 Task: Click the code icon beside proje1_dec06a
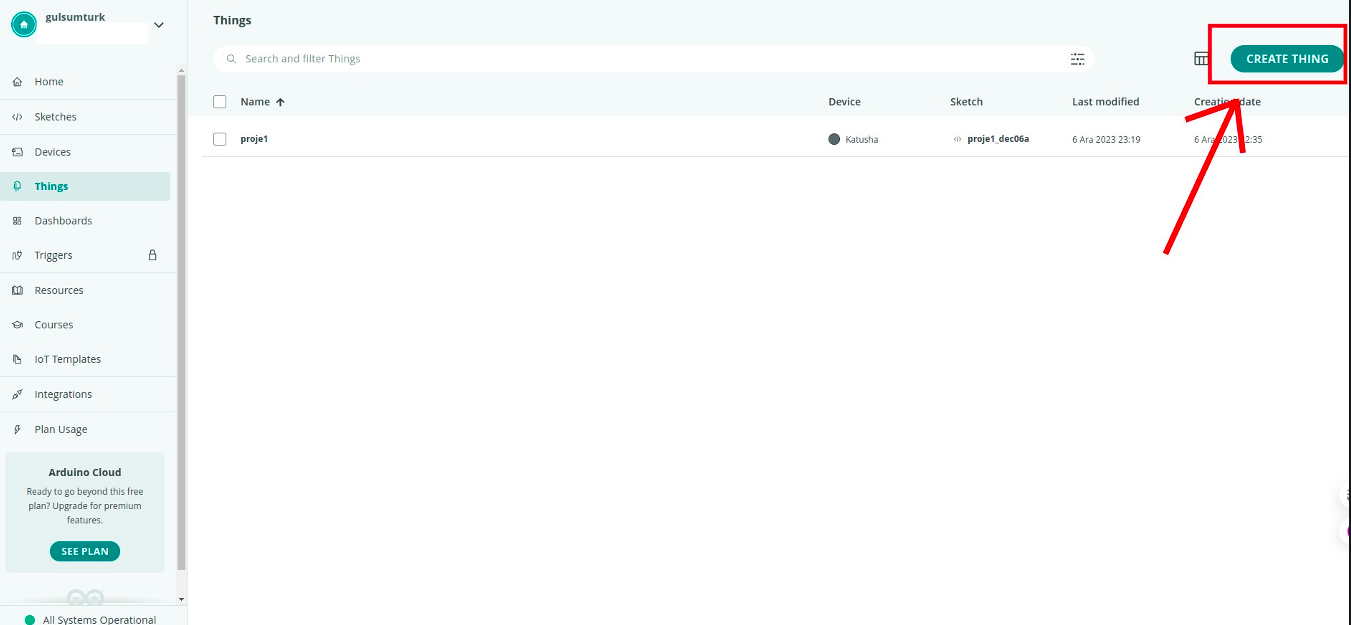tap(958, 139)
